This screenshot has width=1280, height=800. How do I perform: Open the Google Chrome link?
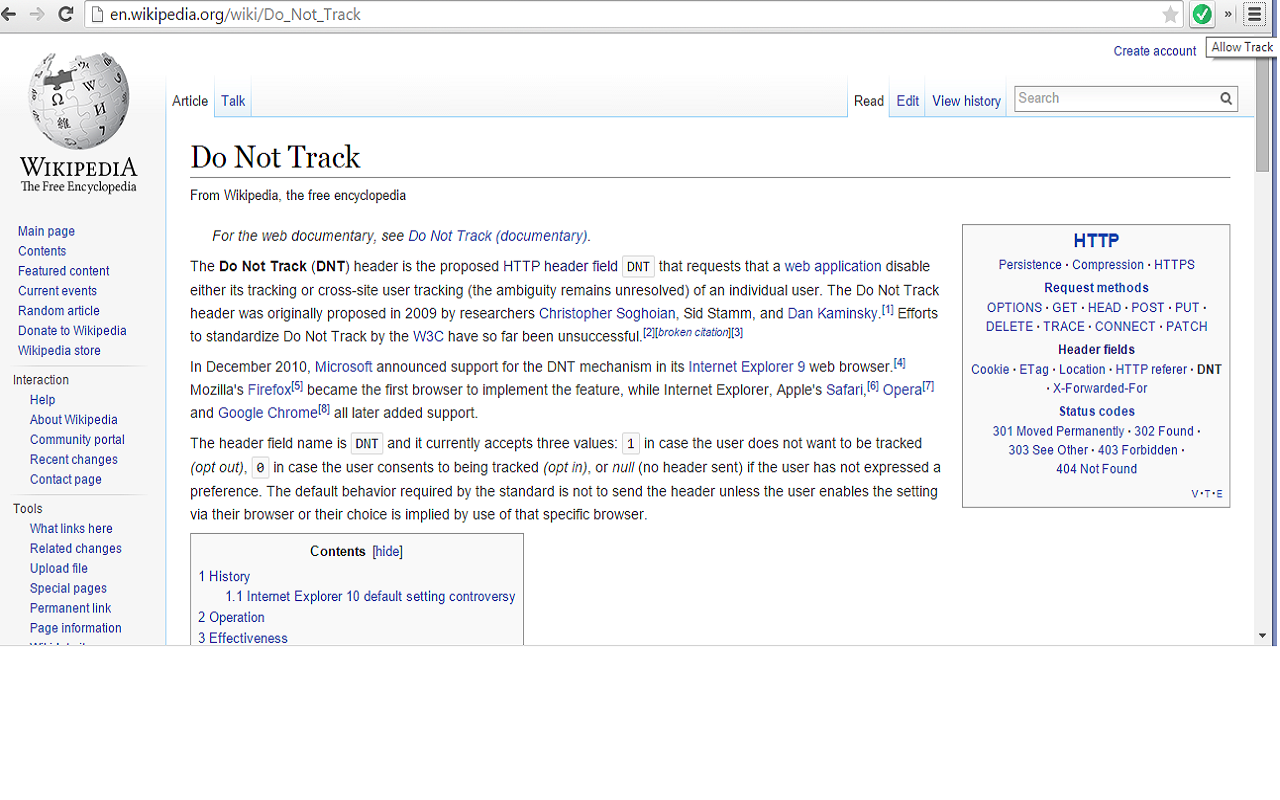[x=267, y=413]
